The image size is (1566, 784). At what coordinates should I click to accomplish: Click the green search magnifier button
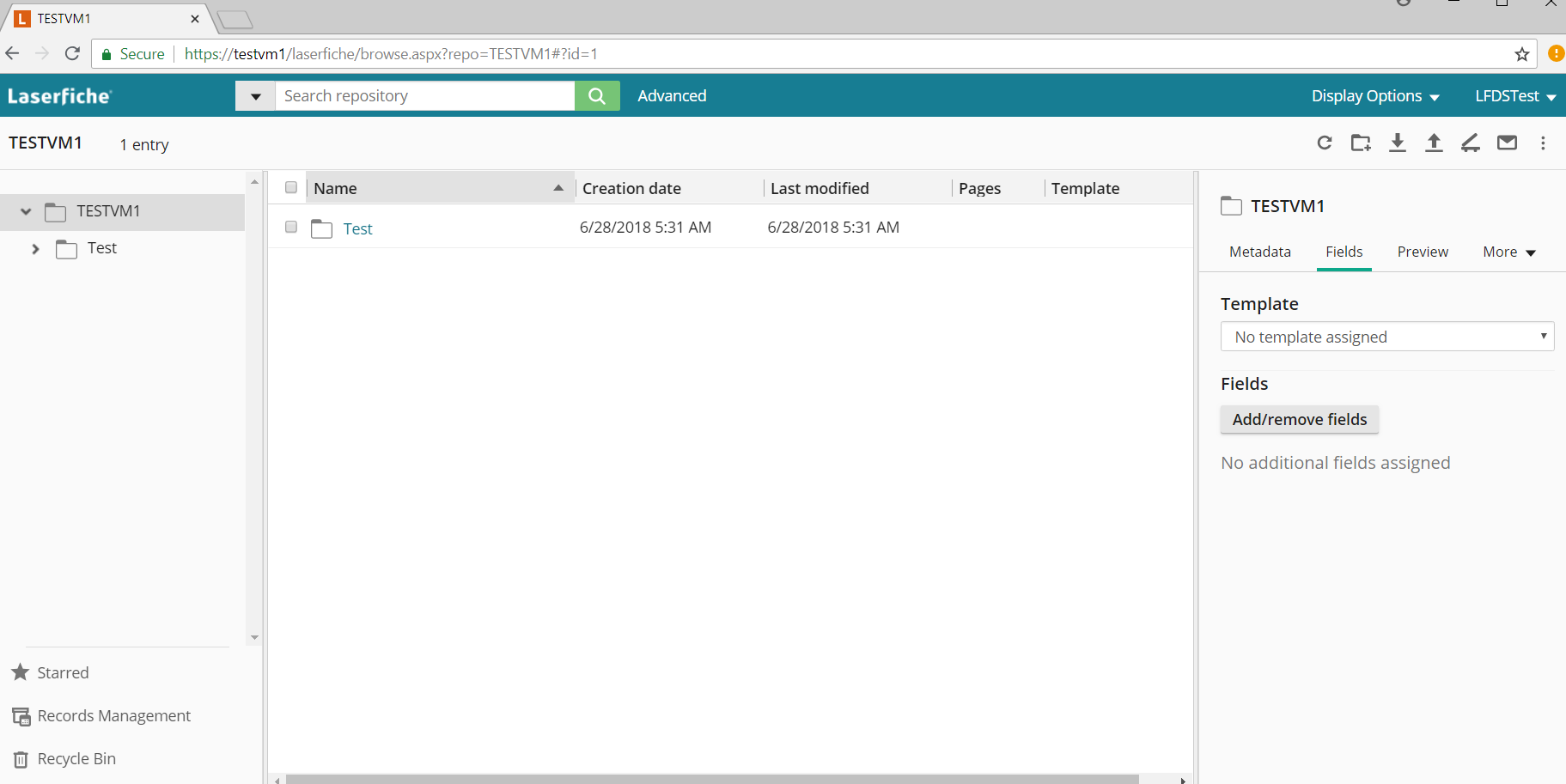click(597, 96)
